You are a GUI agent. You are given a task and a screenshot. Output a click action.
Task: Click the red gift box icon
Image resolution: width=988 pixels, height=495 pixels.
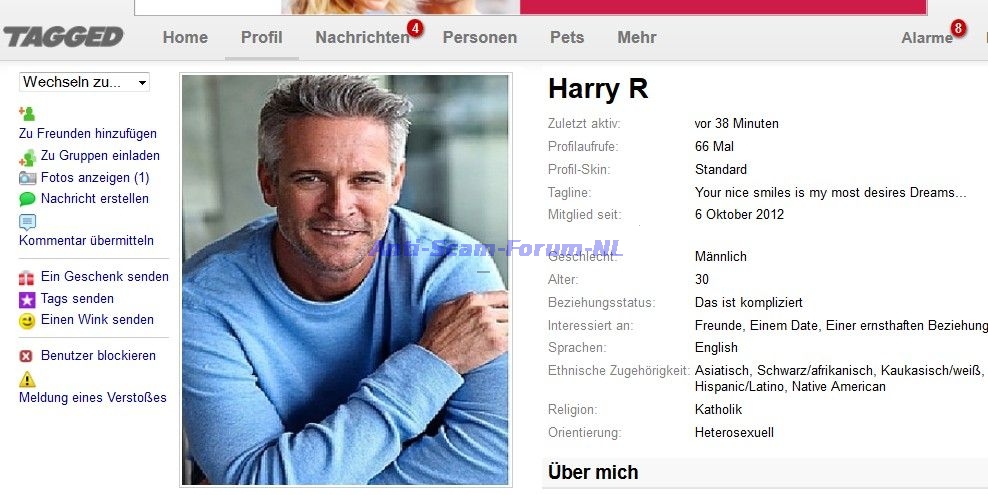(x=26, y=278)
